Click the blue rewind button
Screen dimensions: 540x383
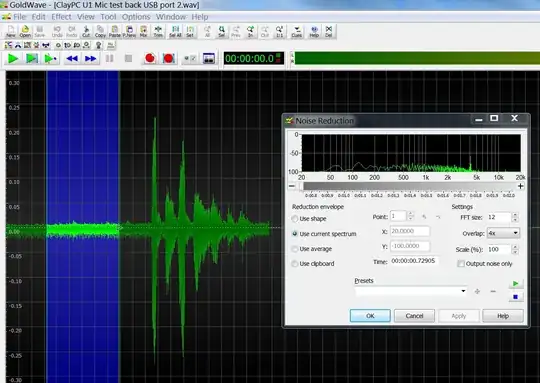72,59
